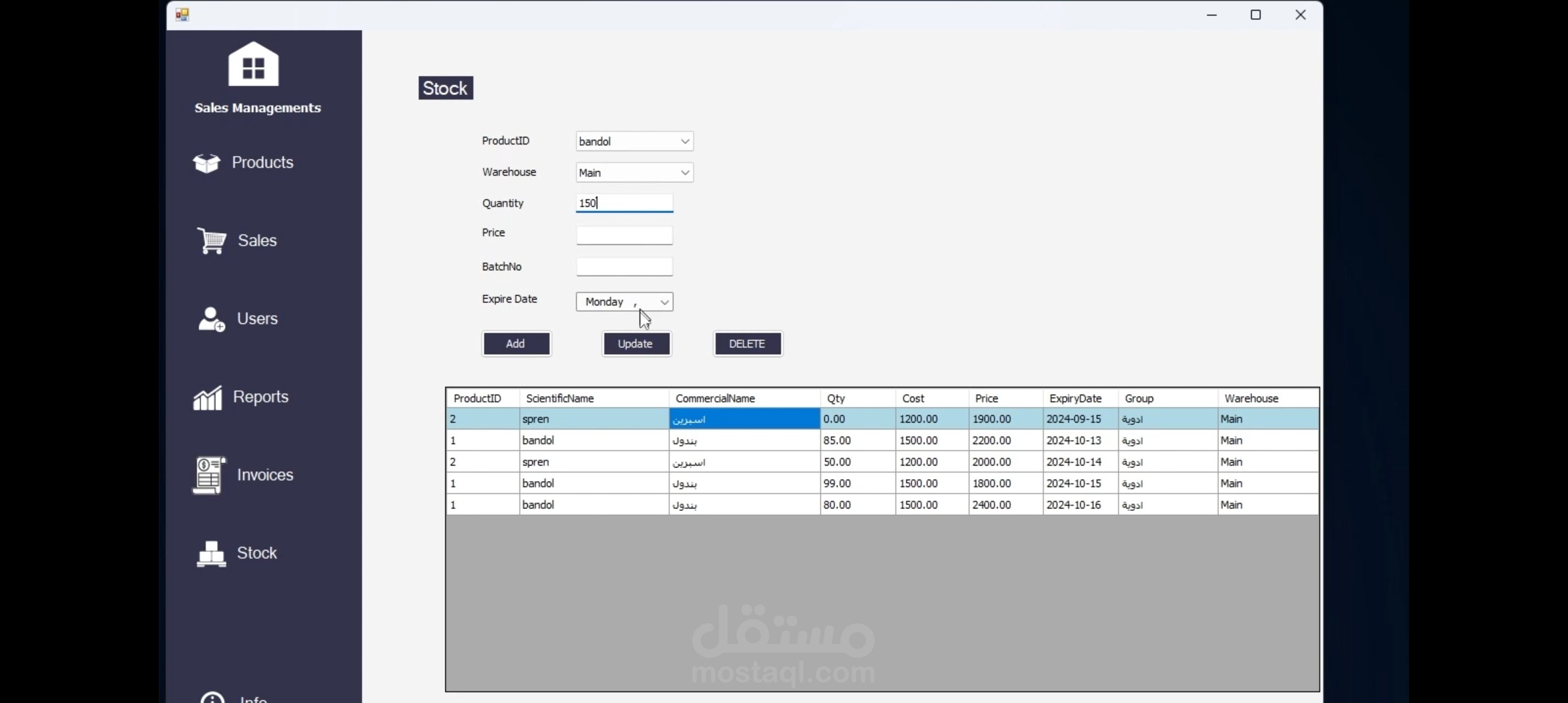Image resolution: width=1568 pixels, height=703 pixels.
Task: Expand the ProductID combo box arrow
Action: [684, 141]
